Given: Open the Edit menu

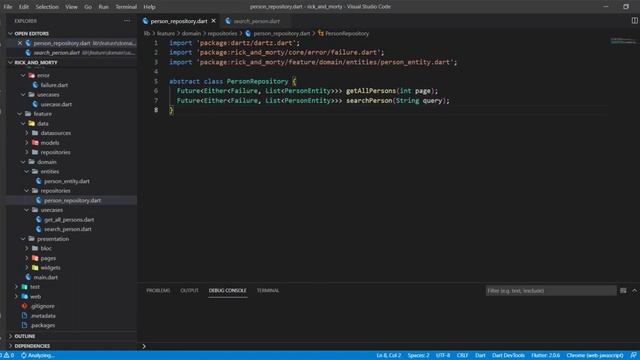Looking at the screenshot, I should coord(24,7).
